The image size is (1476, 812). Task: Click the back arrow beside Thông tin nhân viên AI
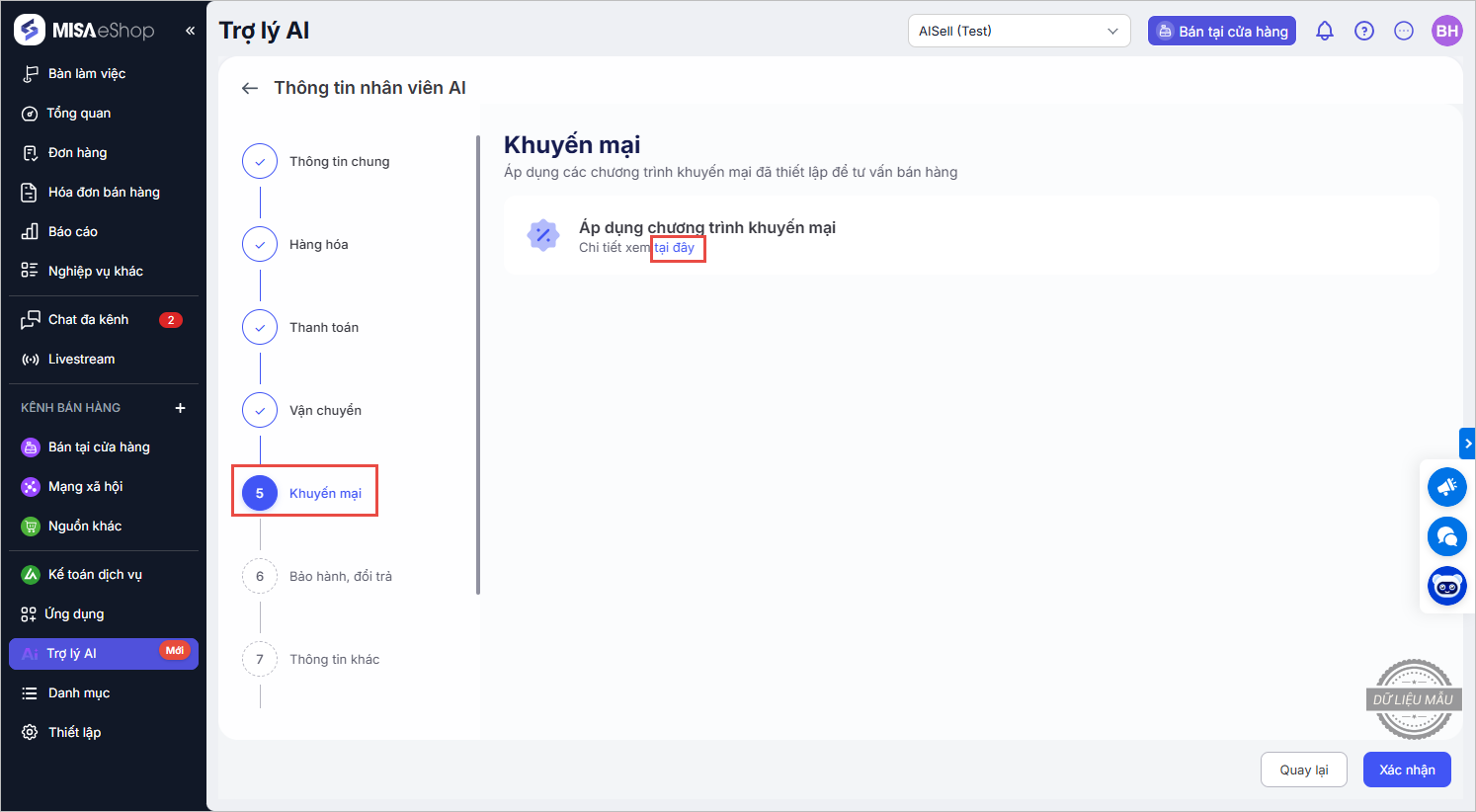[x=250, y=88]
